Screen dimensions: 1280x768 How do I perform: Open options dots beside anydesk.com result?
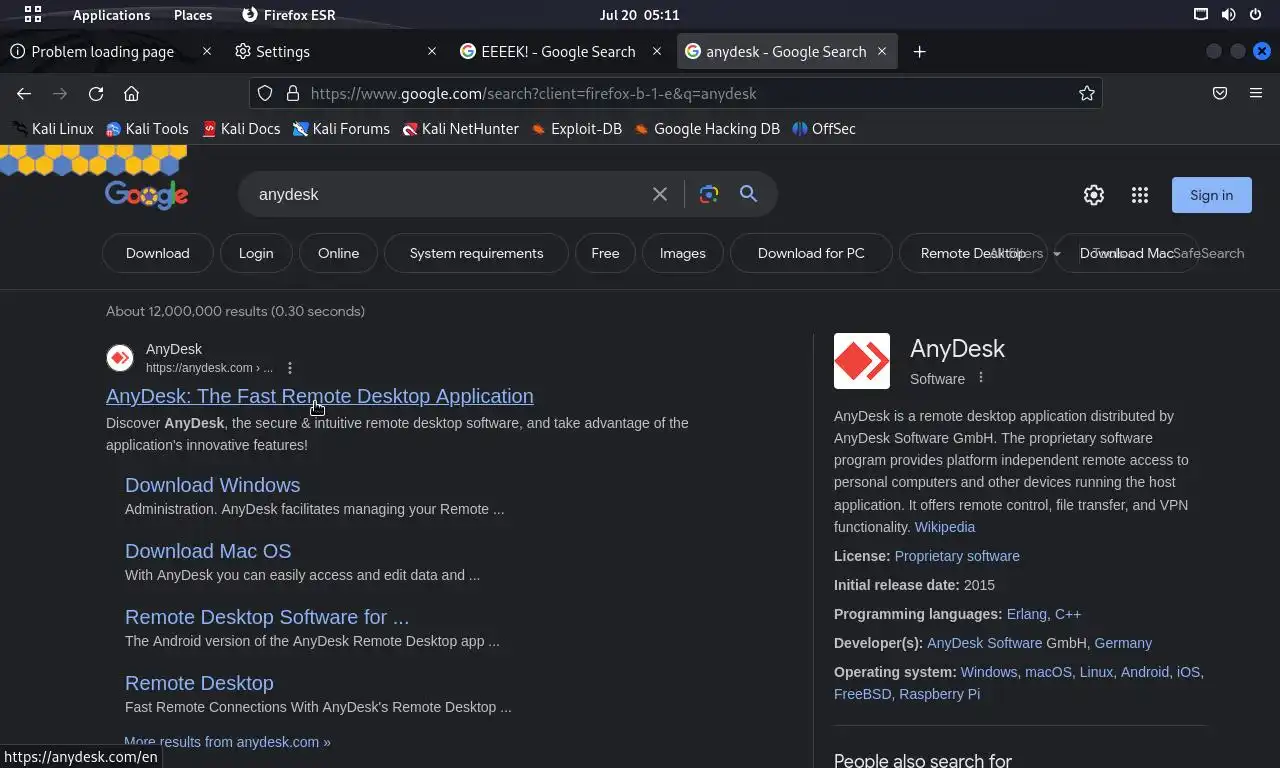click(x=290, y=368)
